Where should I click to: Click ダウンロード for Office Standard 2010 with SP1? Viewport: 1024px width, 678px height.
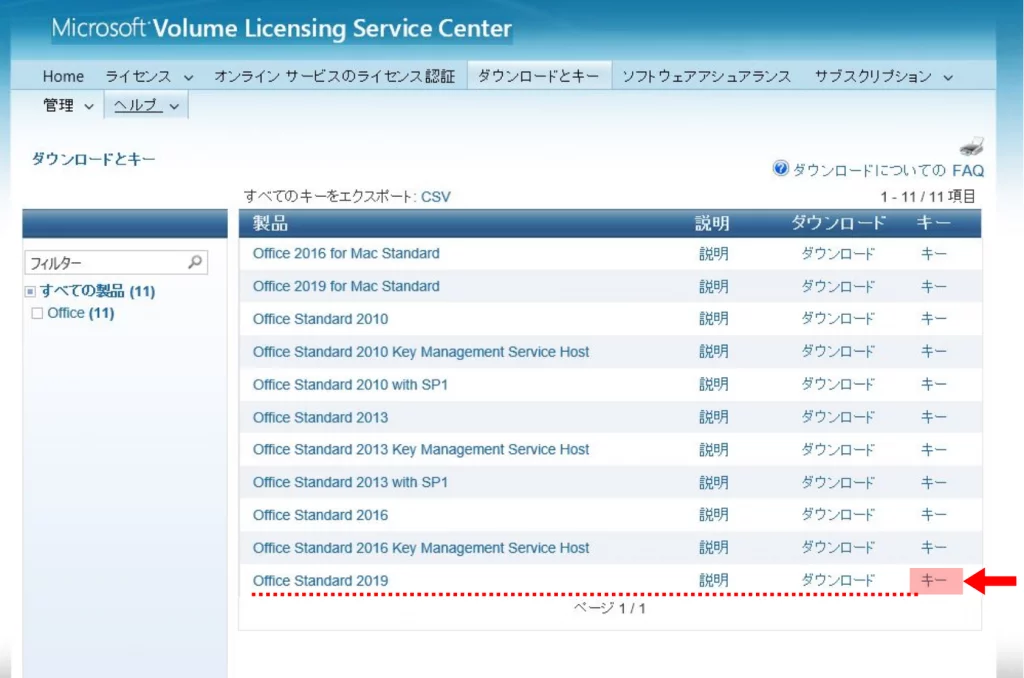click(837, 384)
